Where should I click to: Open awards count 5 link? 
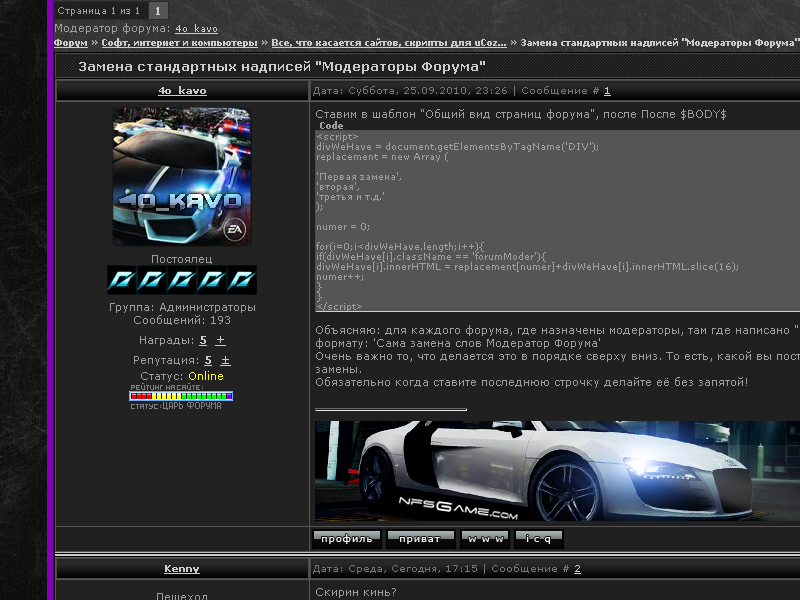(203, 340)
